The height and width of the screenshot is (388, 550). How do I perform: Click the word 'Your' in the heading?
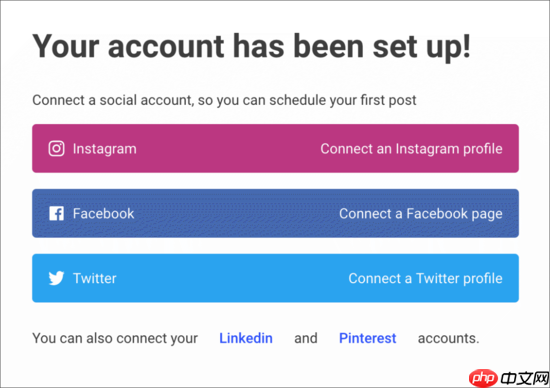point(66,46)
